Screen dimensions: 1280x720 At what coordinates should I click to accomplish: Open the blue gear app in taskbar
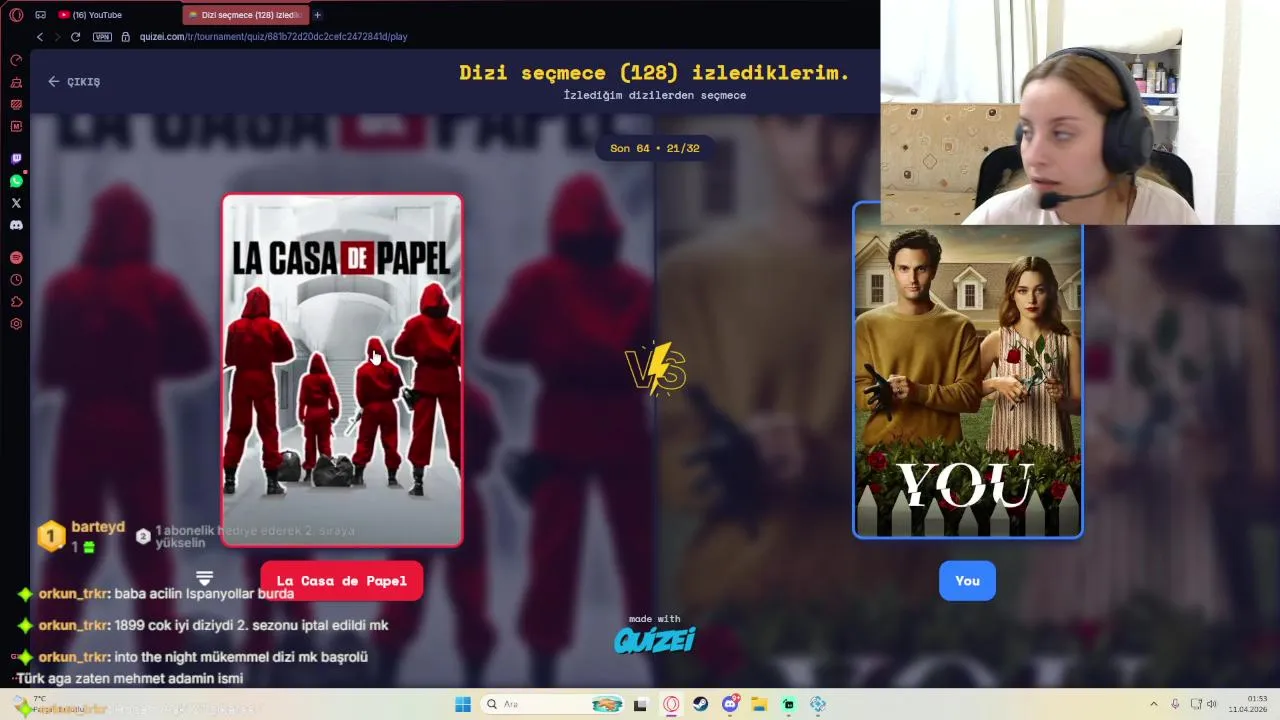click(x=818, y=704)
